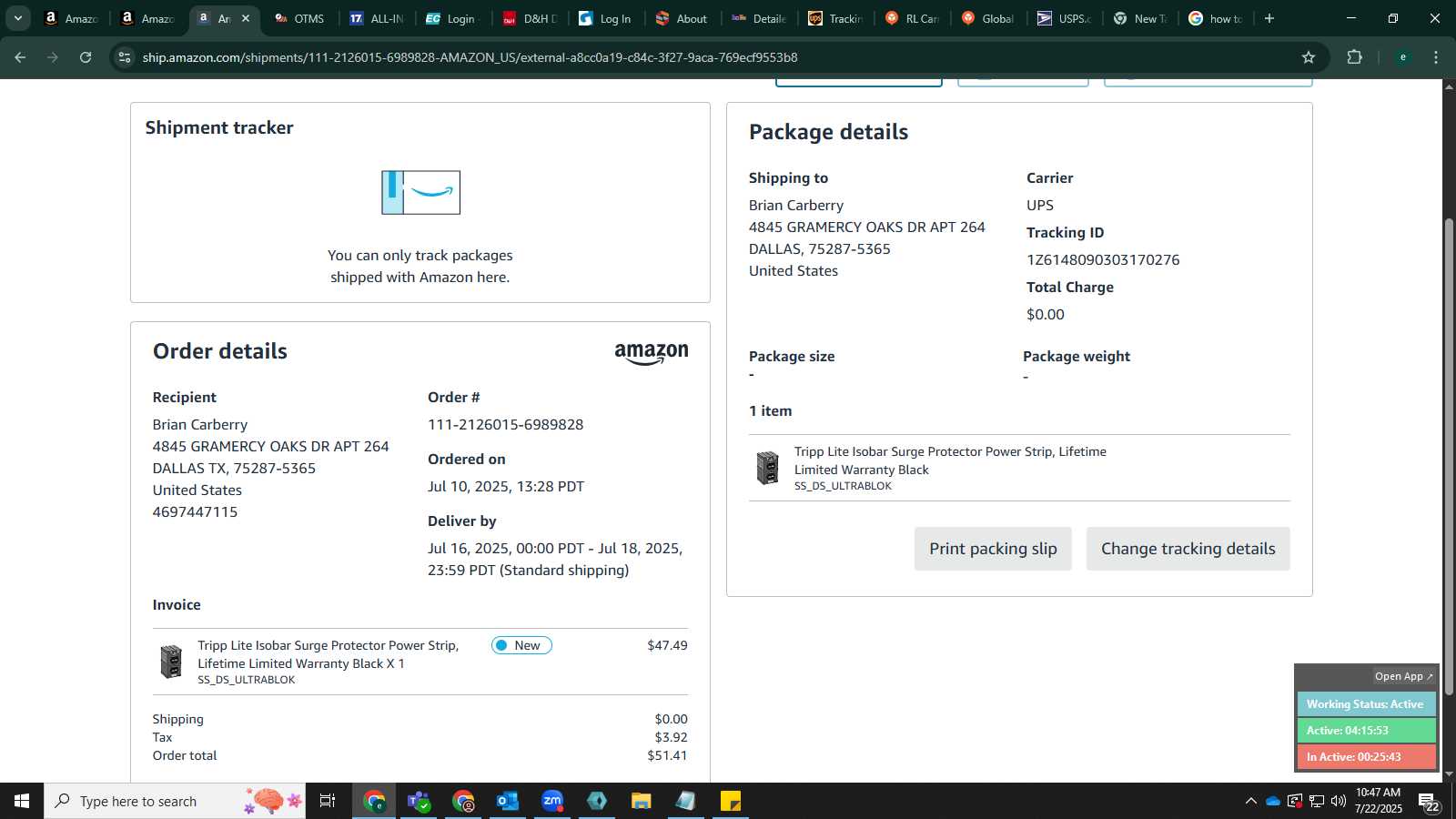Open Sticky Notes from taskbar
1456x819 pixels.
pyautogui.click(x=731, y=801)
